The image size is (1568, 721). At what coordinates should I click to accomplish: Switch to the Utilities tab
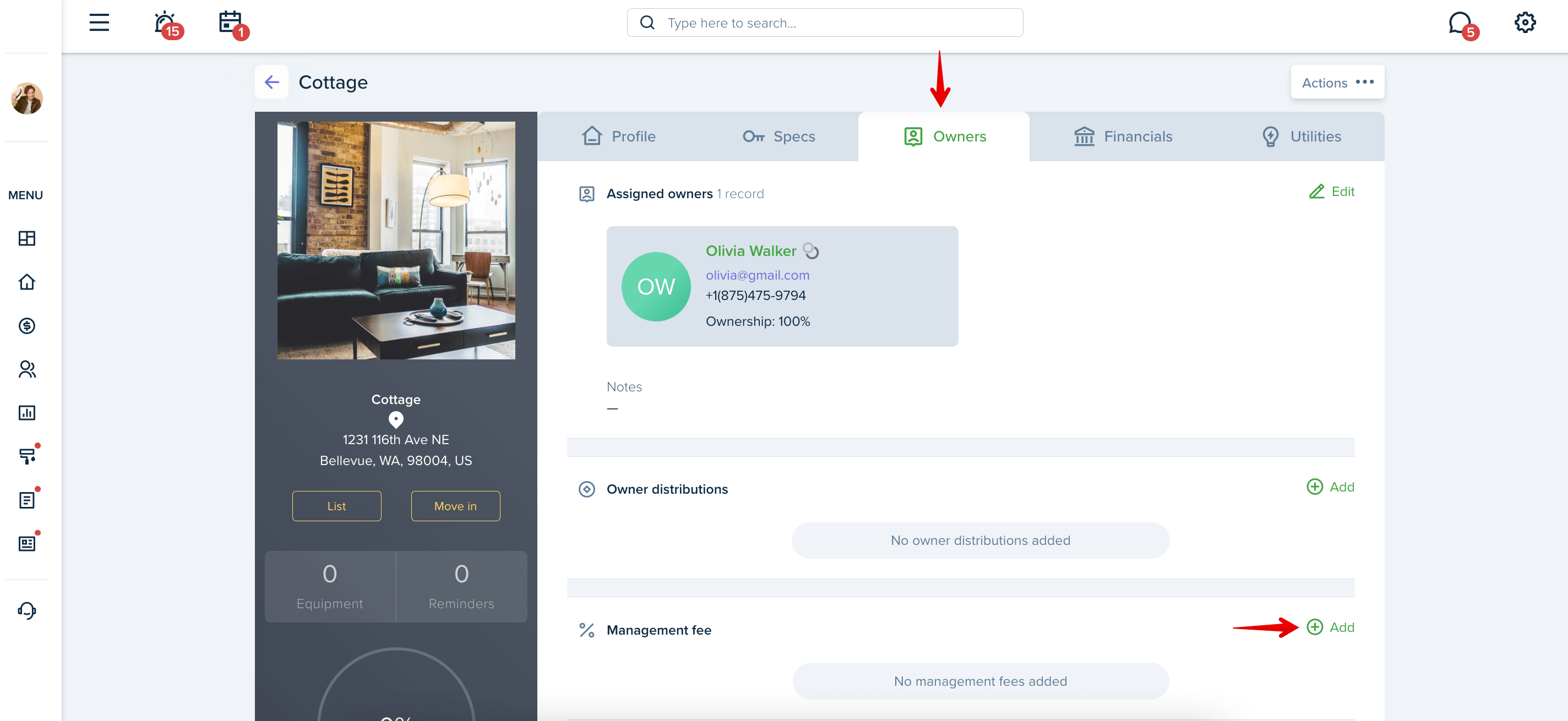point(1300,136)
